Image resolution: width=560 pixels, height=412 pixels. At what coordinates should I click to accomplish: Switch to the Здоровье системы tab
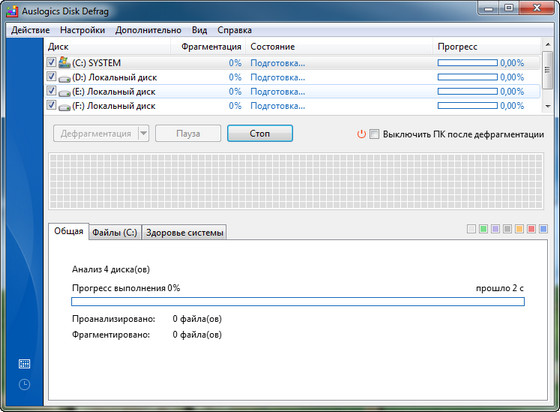(x=185, y=233)
